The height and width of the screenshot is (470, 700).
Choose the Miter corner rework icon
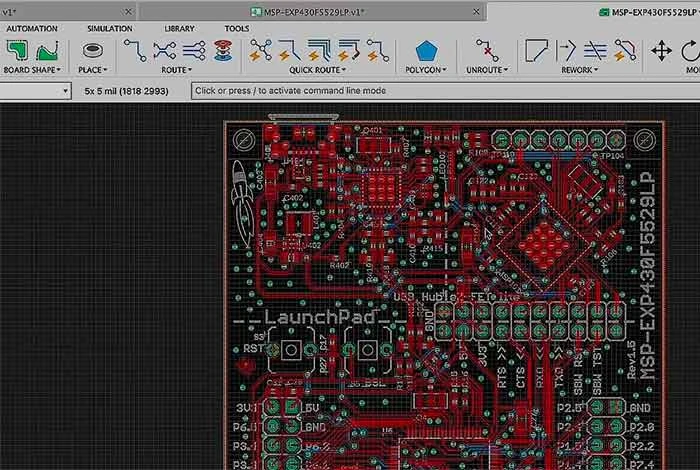click(536, 50)
